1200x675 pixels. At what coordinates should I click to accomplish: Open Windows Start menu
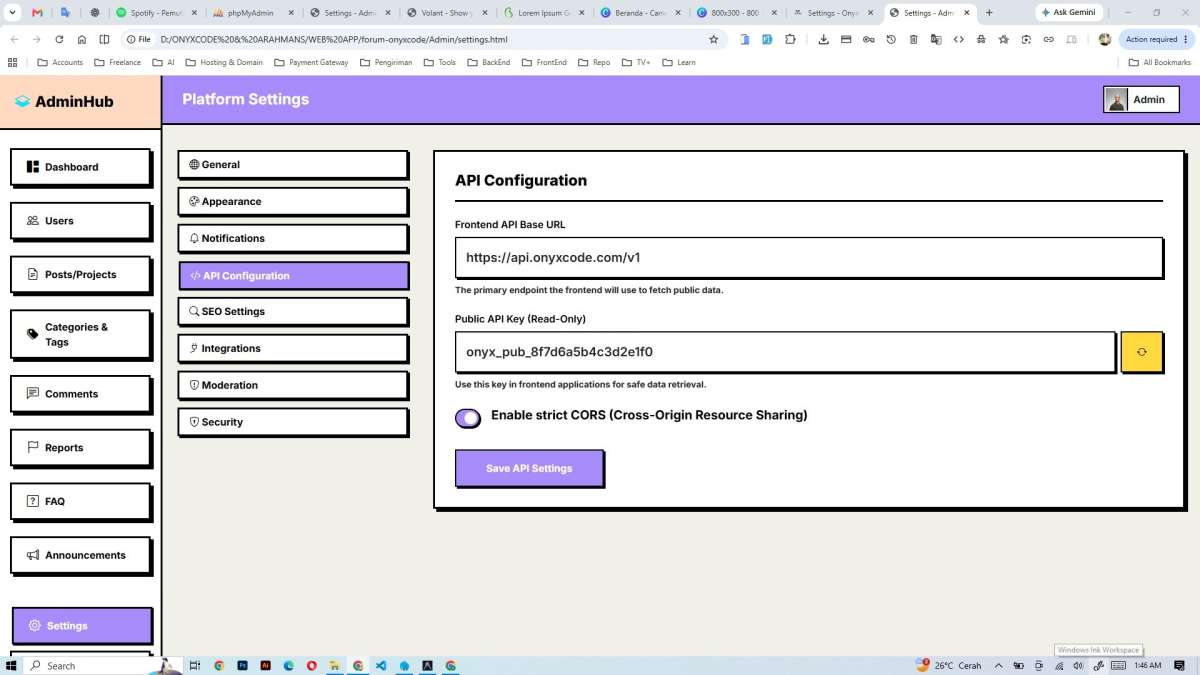point(13,665)
